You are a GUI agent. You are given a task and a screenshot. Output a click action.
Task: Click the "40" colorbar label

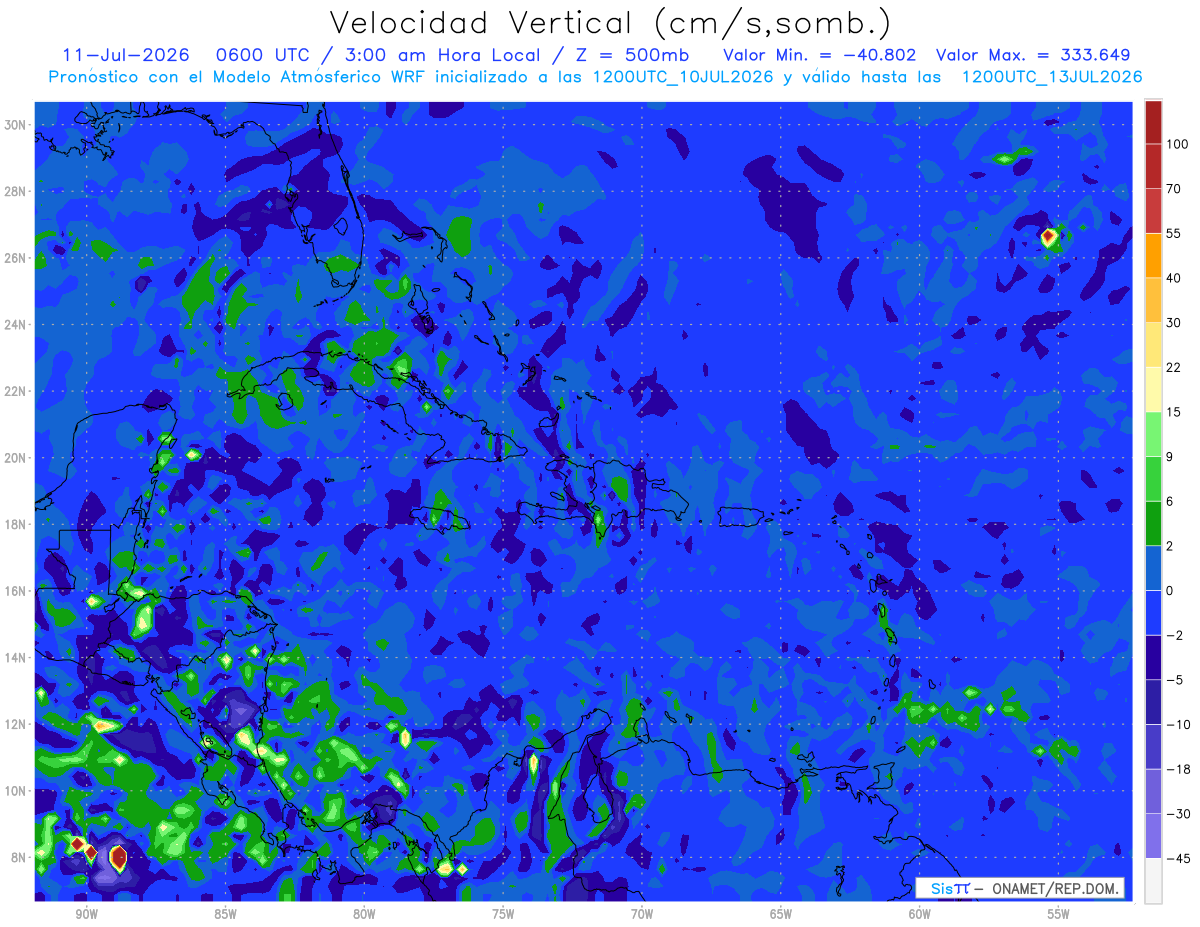[x=1174, y=278]
